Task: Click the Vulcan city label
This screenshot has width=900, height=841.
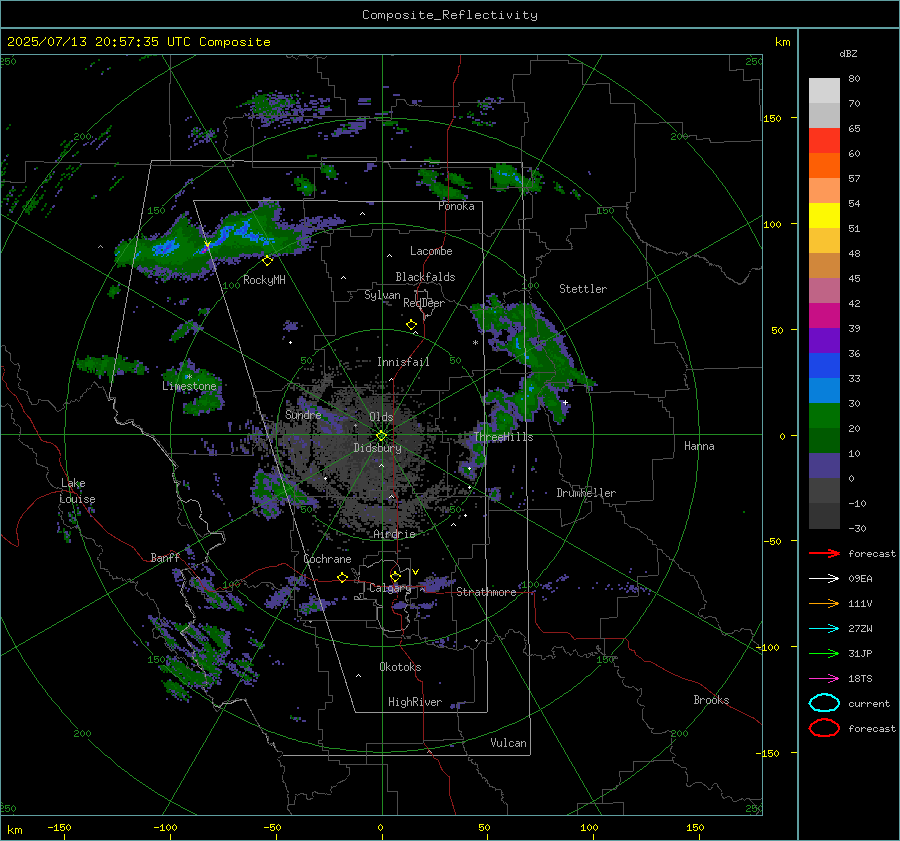Action: (x=508, y=743)
